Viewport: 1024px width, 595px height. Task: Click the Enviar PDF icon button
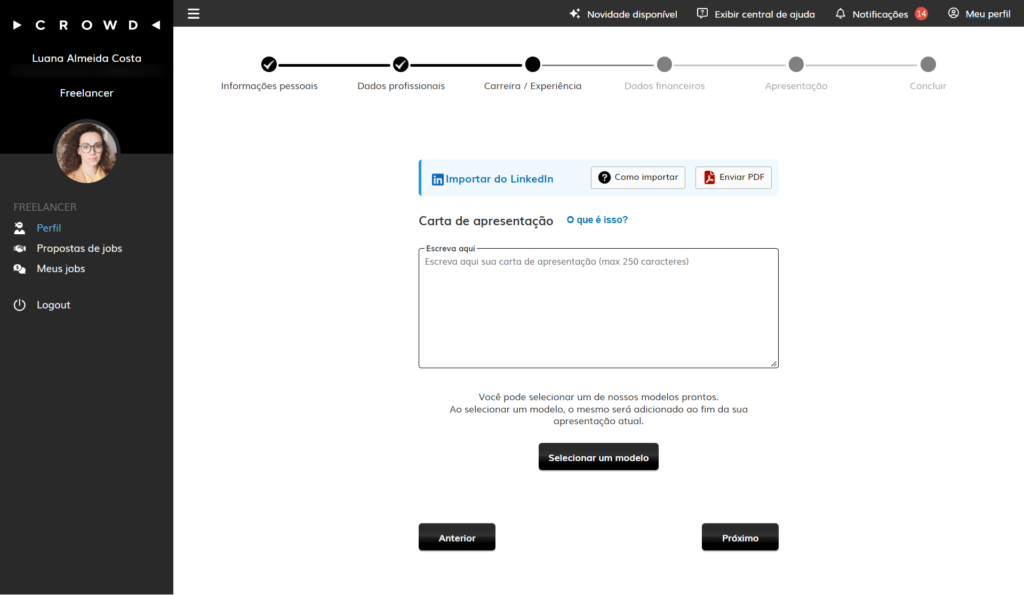[711, 176]
